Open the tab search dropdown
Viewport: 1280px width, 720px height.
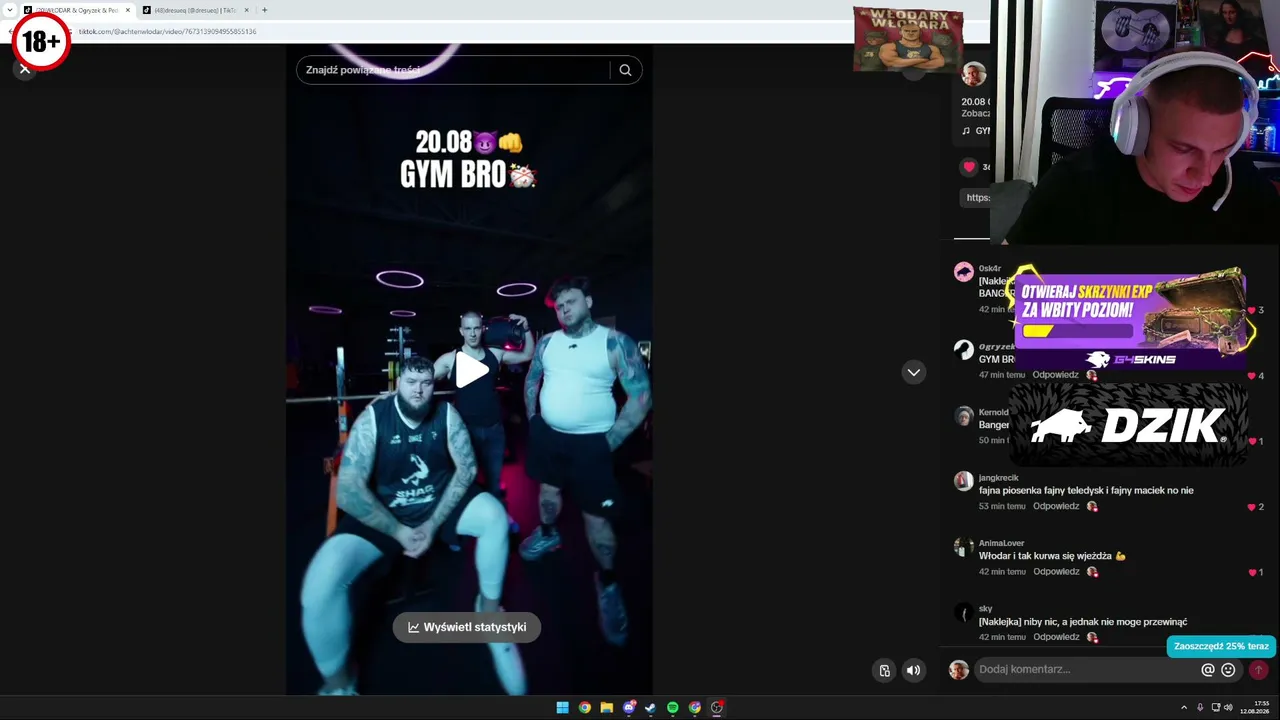pyautogui.click(x=8, y=10)
